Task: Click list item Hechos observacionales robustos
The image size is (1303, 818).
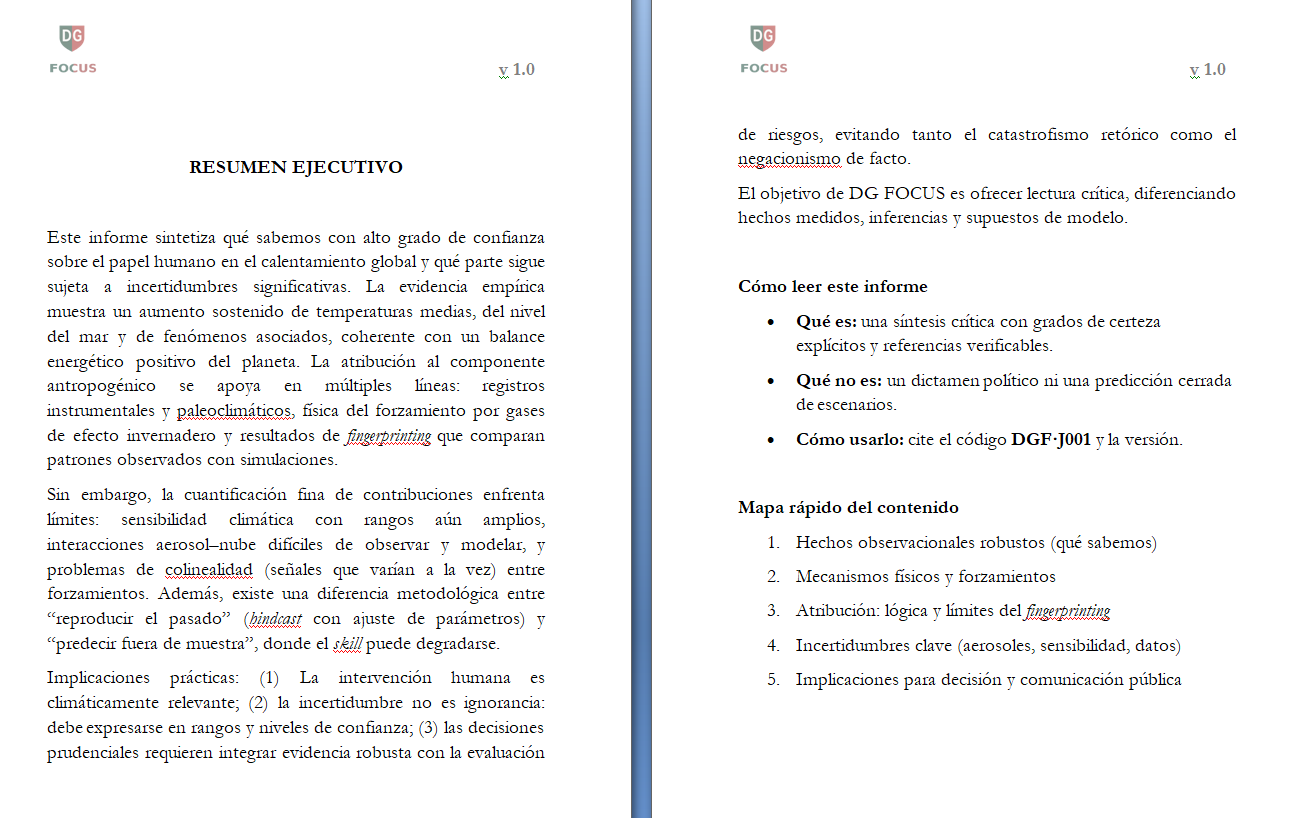Action: pos(975,543)
